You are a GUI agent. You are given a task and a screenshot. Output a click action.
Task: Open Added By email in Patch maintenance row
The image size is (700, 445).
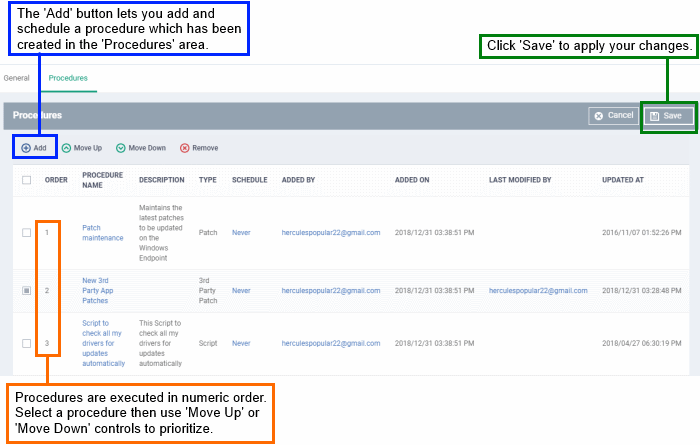(331, 233)
